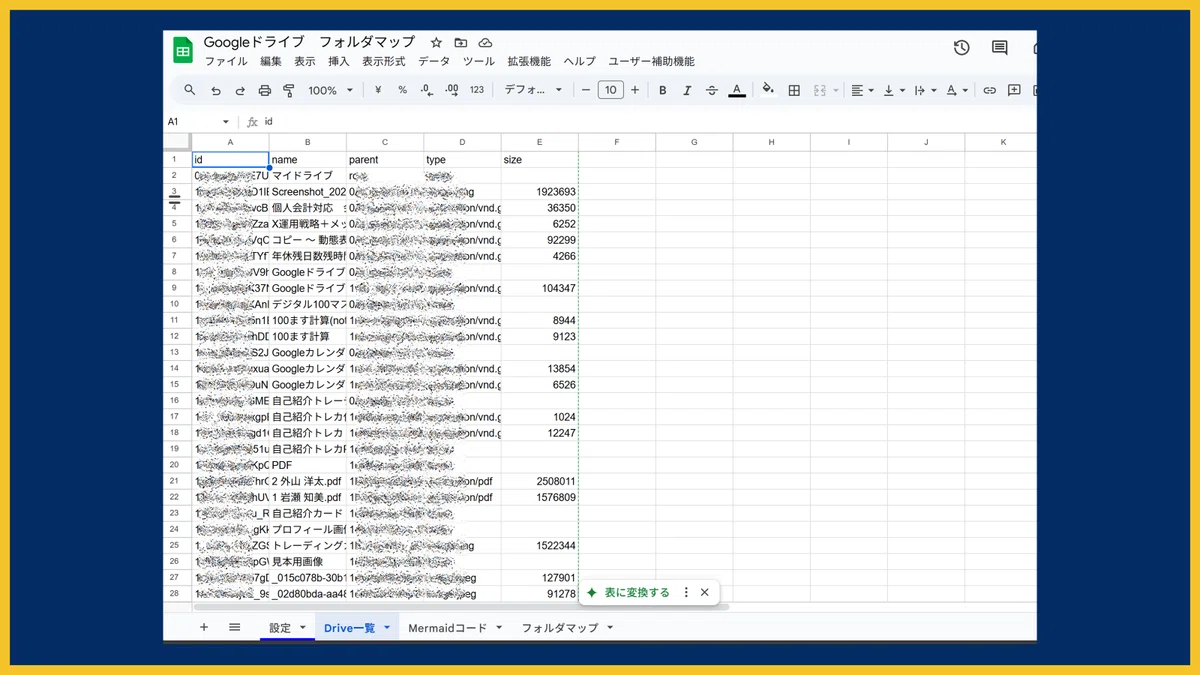The width and height of the screenshot is (1200, 675).
Task: Undo the last action
Action: click(215, 90)
